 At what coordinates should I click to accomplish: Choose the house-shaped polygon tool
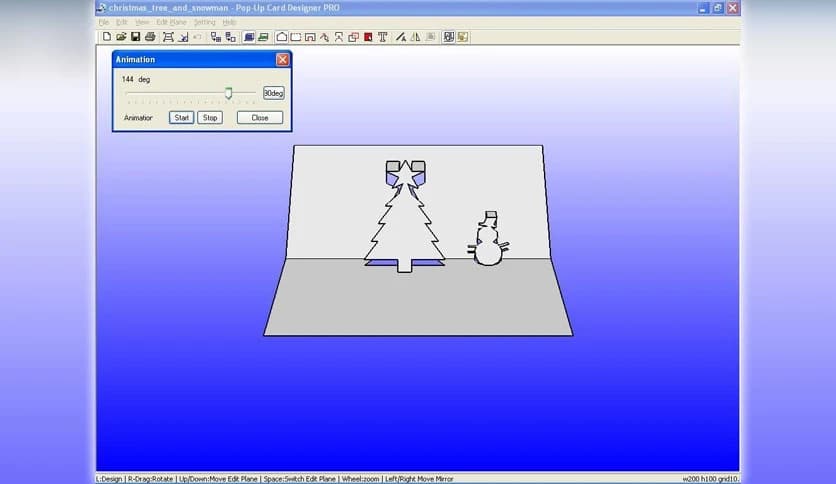click(x=282, y=37)
